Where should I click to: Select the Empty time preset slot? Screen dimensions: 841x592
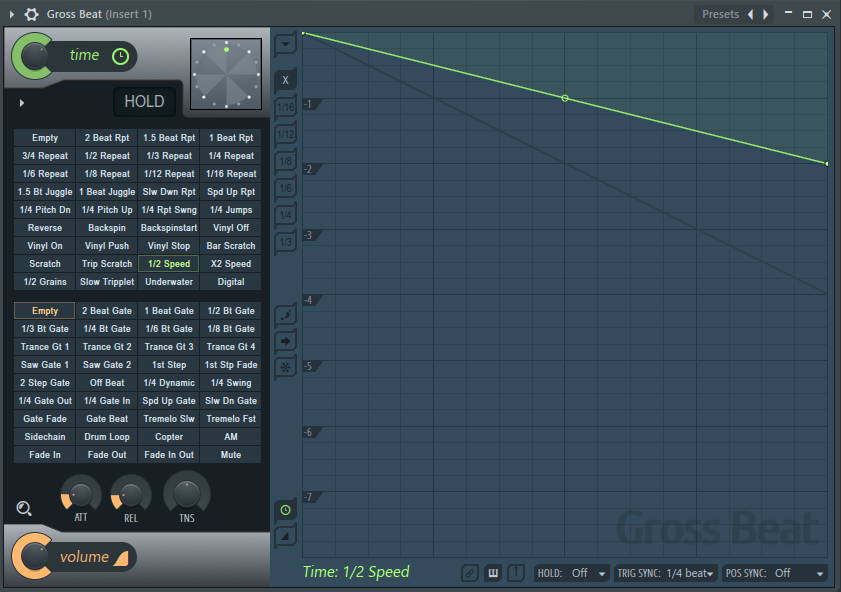pyautogui.click(x=45, y=138)
